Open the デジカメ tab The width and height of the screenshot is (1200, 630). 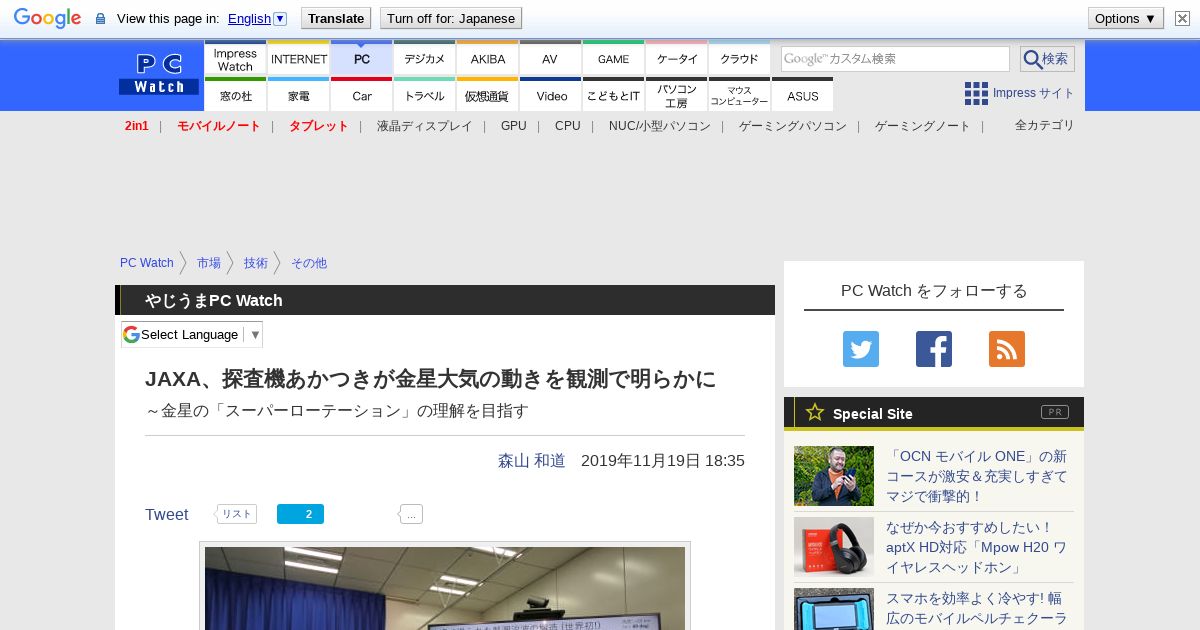pos(425,59)
